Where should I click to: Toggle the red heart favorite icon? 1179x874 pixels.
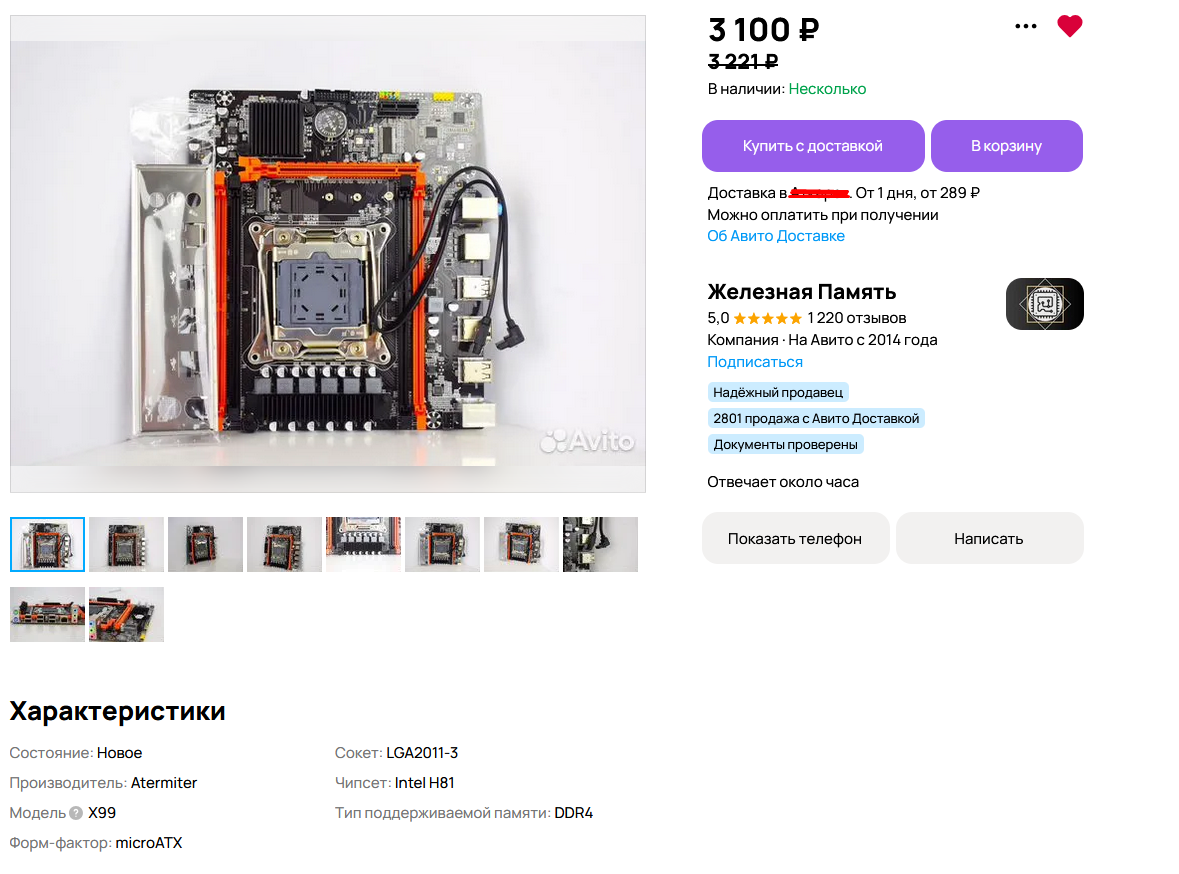tap(1069, 26)
